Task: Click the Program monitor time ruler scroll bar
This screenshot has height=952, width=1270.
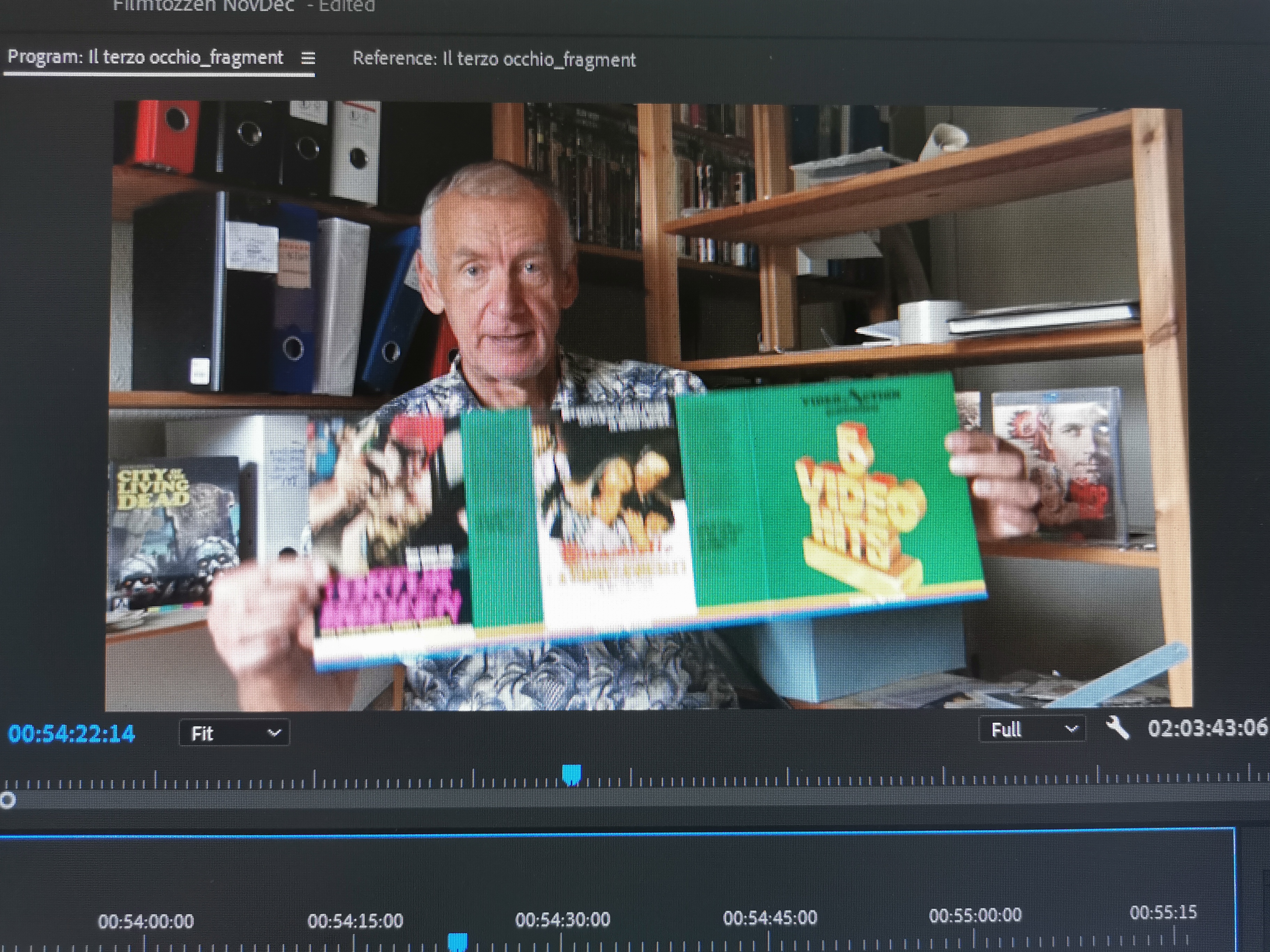Action: click(635, 799)
